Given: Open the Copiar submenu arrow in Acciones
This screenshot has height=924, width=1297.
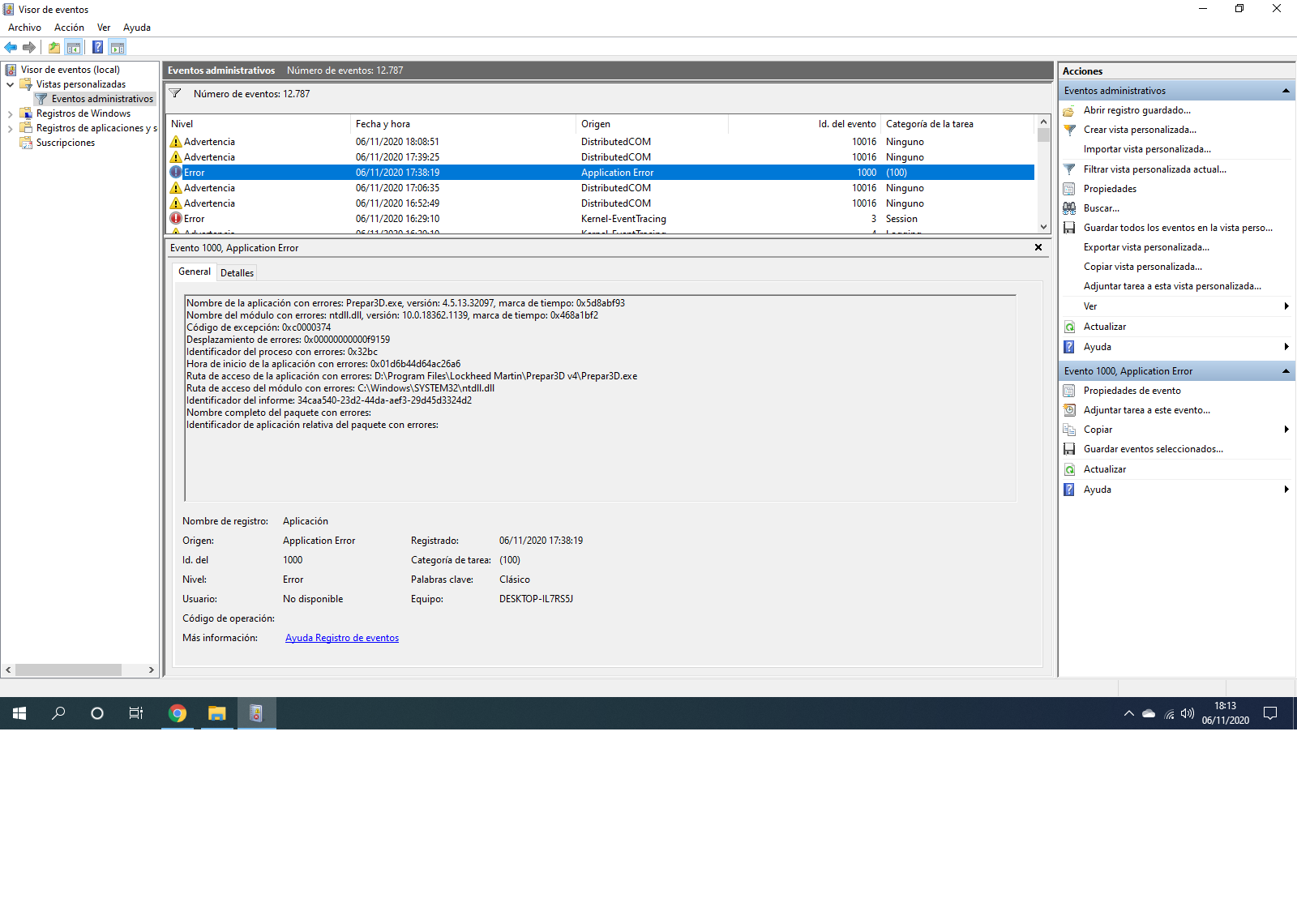Looking at the screenshot, I should click(x=1286, y=430).
